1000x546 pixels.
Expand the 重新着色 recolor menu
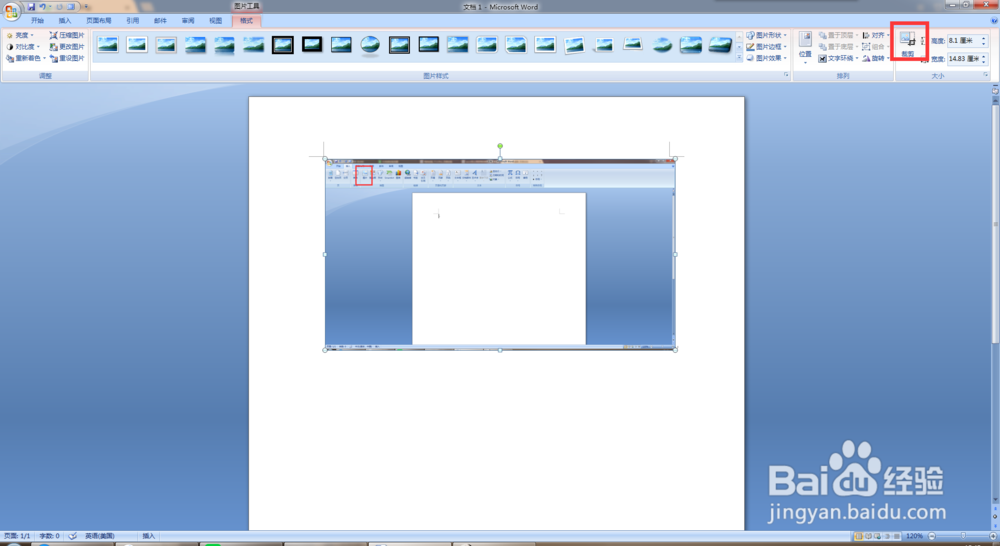coord(26,58)
